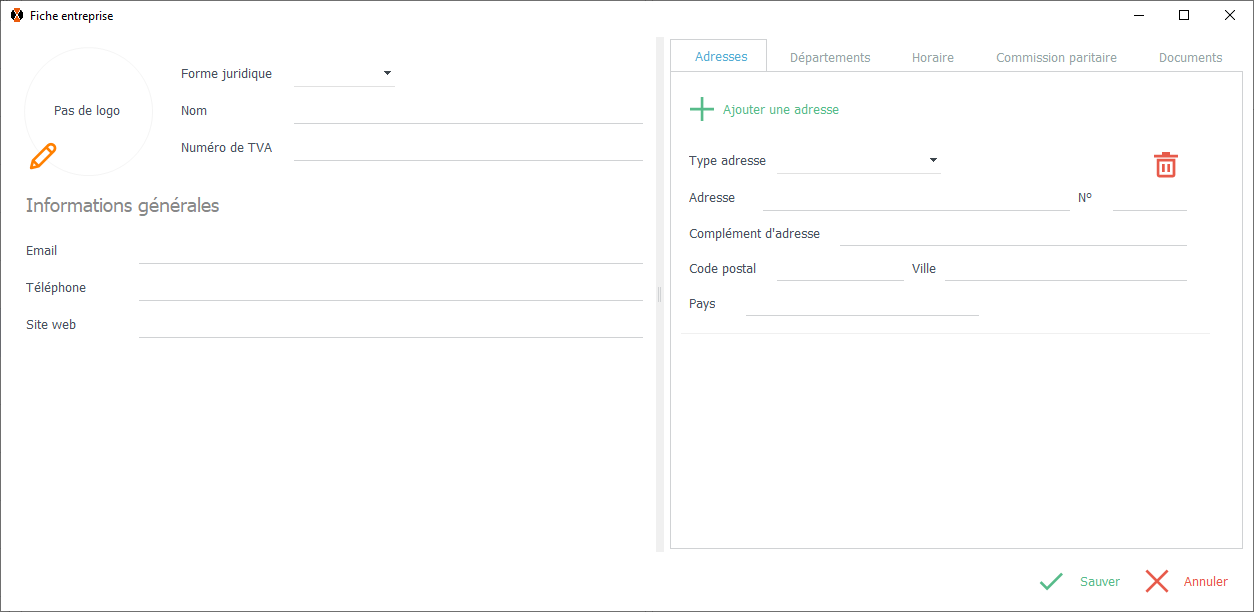Delete address with red trash icon
The height and width of the screenshot is (612, 1254).
pos(1166,165)
